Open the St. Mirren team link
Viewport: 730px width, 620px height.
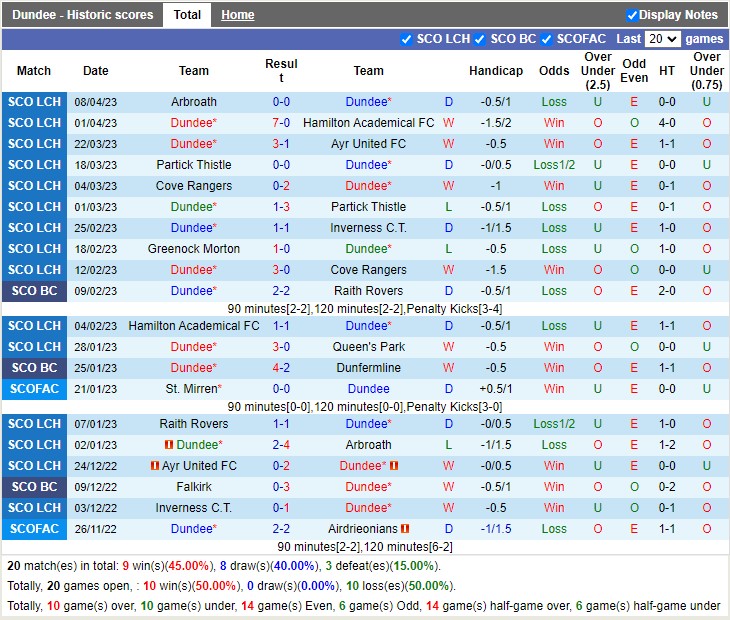coord(193,389)
